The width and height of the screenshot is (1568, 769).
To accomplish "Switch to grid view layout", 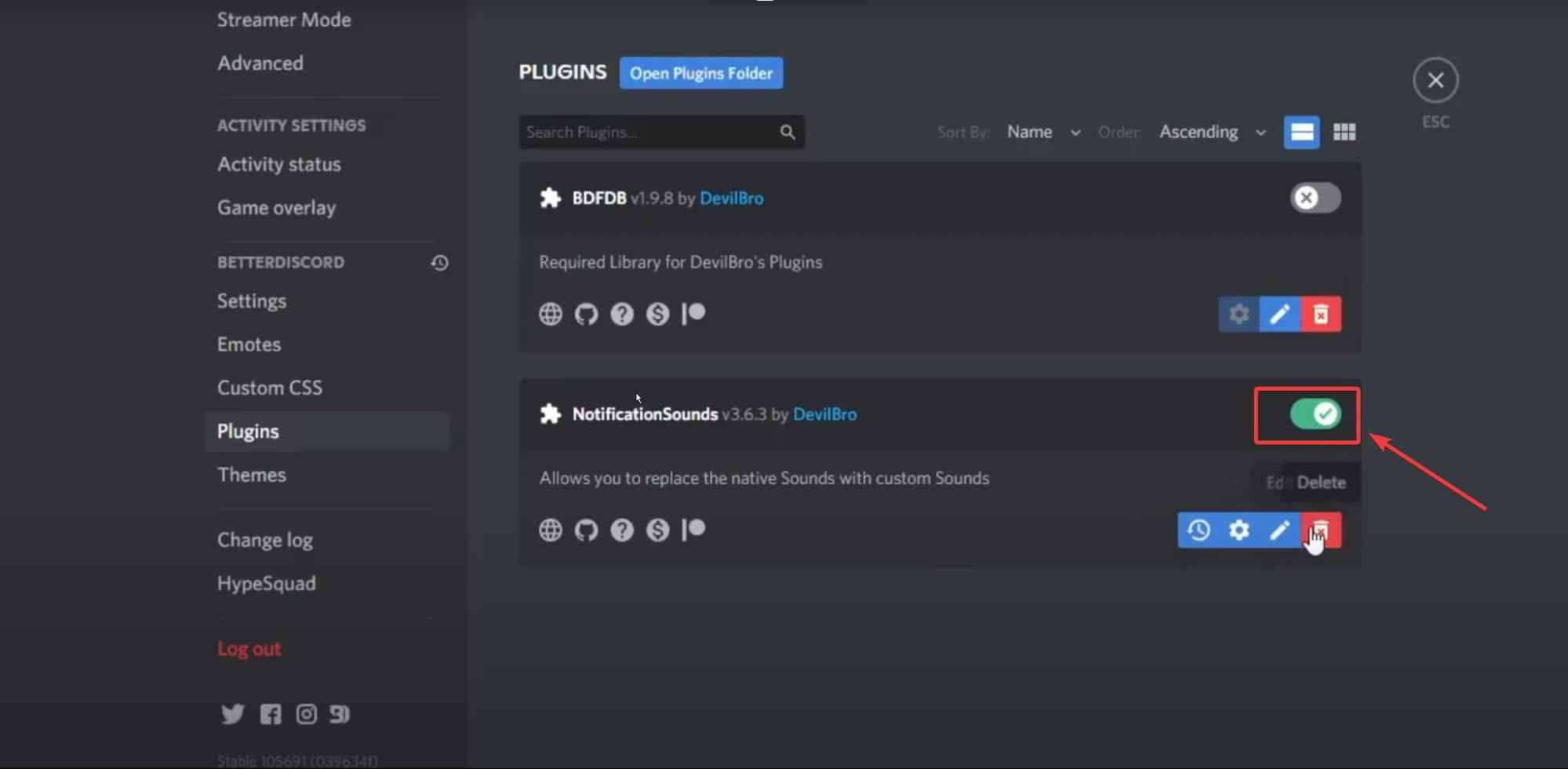I will 1344,132.
